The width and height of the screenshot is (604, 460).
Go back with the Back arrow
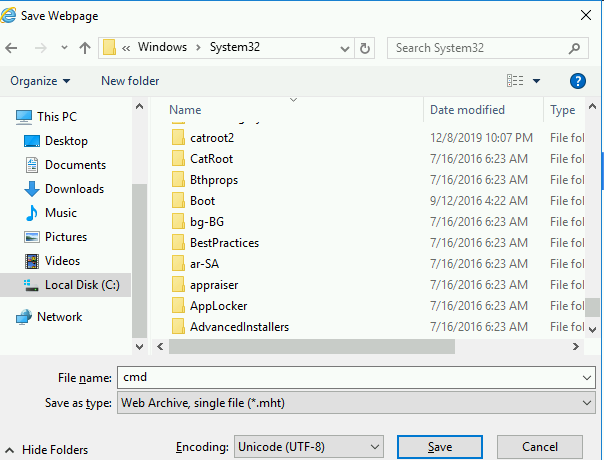point(11,48)
